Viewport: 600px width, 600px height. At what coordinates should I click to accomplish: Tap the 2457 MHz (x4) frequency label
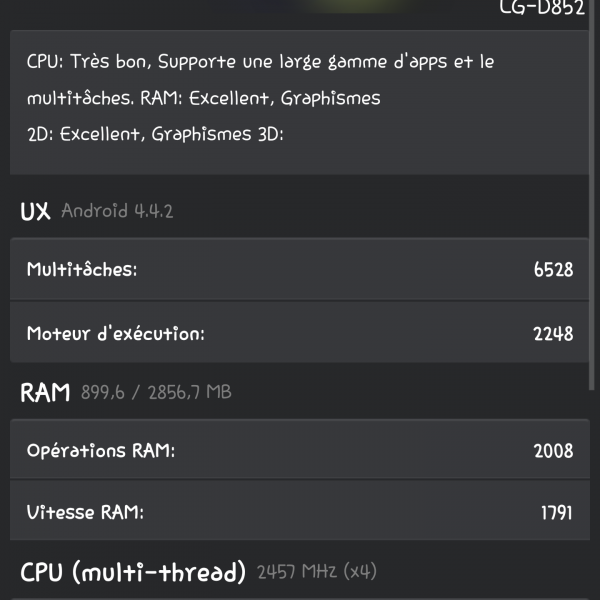(316, 573)
